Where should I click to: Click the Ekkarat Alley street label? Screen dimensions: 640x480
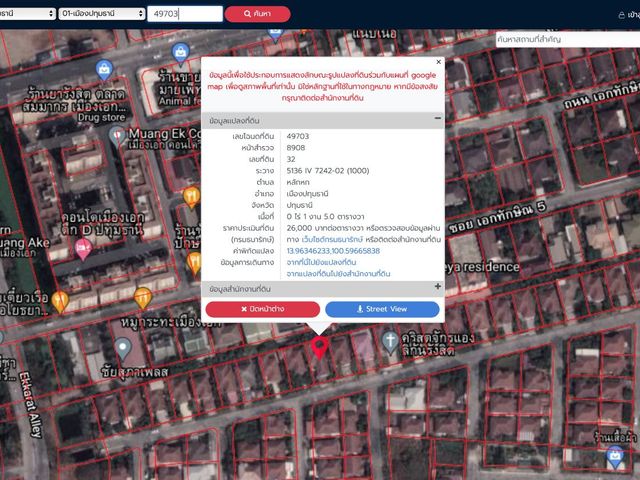point(31,404)
